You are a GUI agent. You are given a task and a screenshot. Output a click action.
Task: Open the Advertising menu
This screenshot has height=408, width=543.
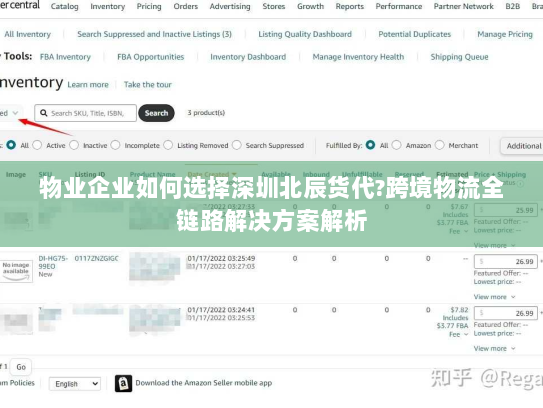[x=230, y=6]
